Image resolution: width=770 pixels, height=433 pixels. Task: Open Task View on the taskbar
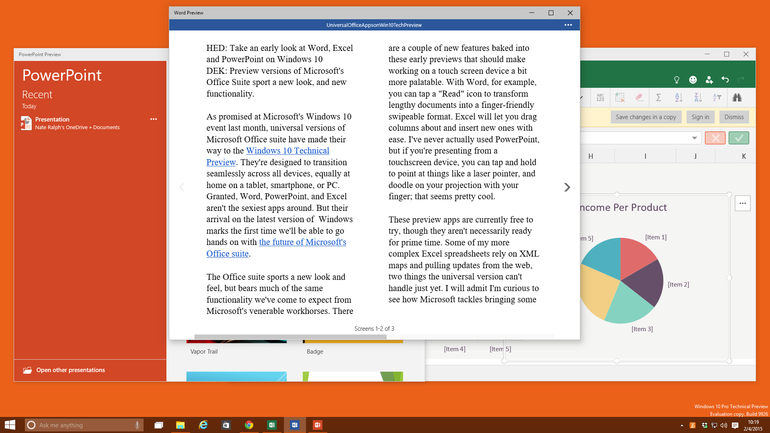pyautogui.click(x=158, y=425)
